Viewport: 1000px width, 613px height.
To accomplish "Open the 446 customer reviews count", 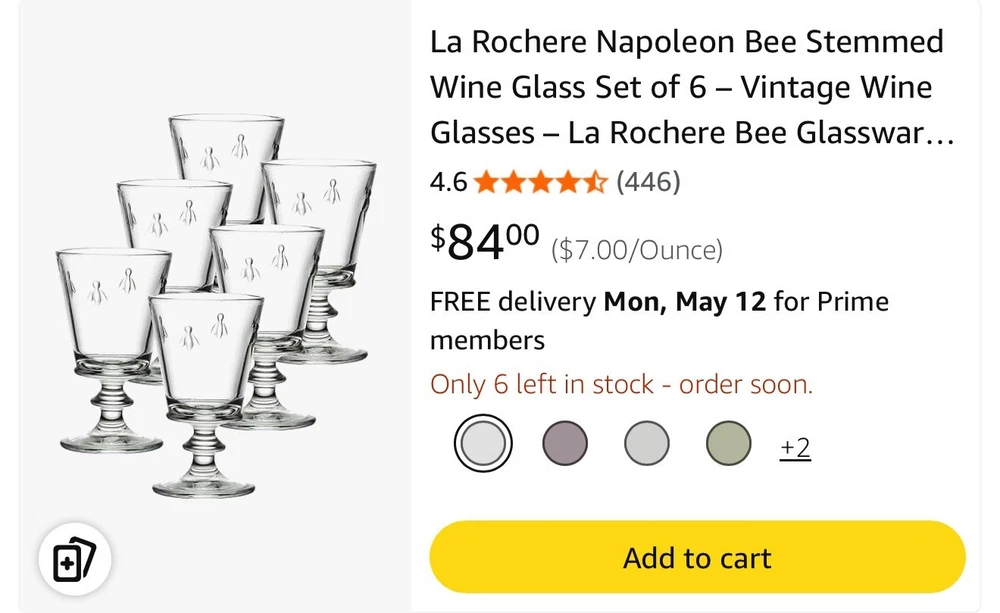I will pyautogui.click(x=648, y=182).
